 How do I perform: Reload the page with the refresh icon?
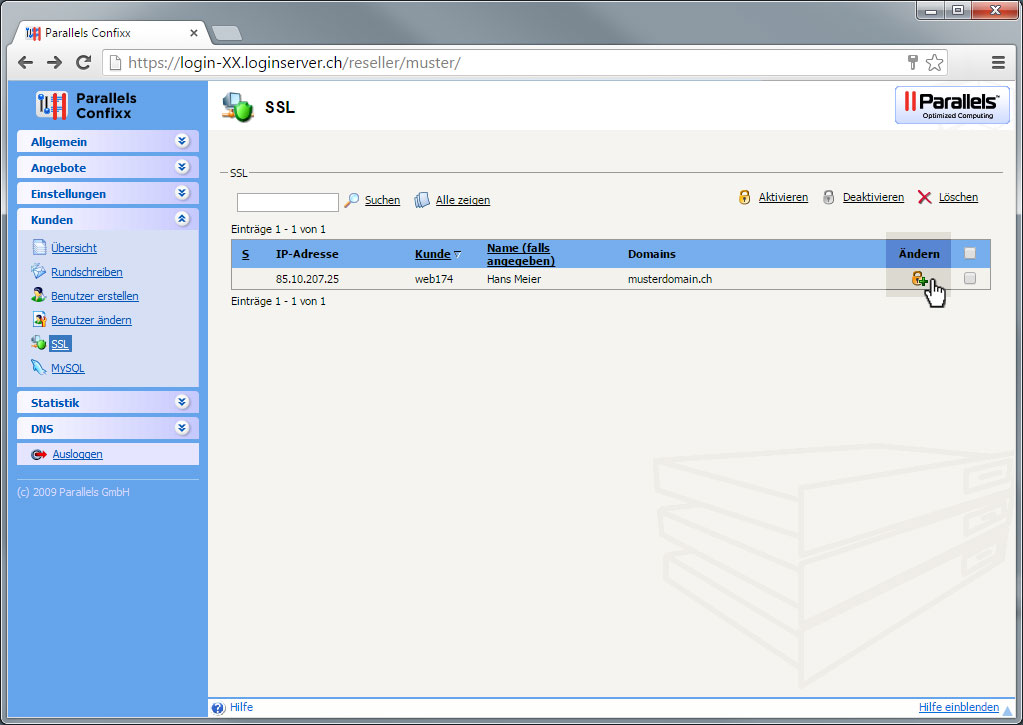83,63
